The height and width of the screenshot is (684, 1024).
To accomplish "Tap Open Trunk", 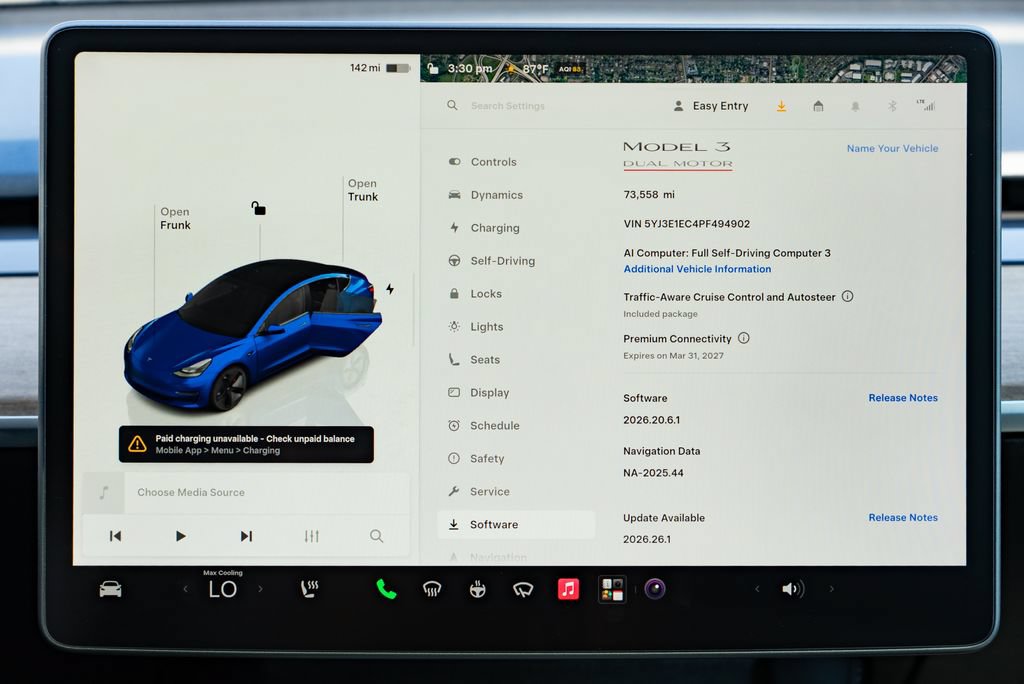I will click(362, 190).
